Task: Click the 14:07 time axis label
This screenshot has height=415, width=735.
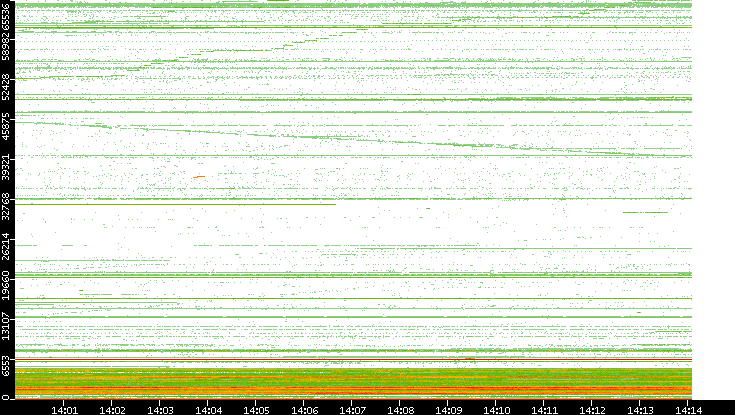Action: tap(353, 408)
